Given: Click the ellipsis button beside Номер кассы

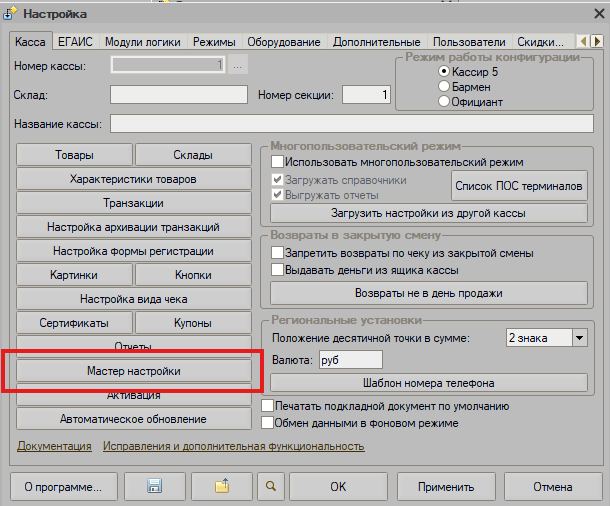Looking at the screenshot, I should click(x=238, y=66).
